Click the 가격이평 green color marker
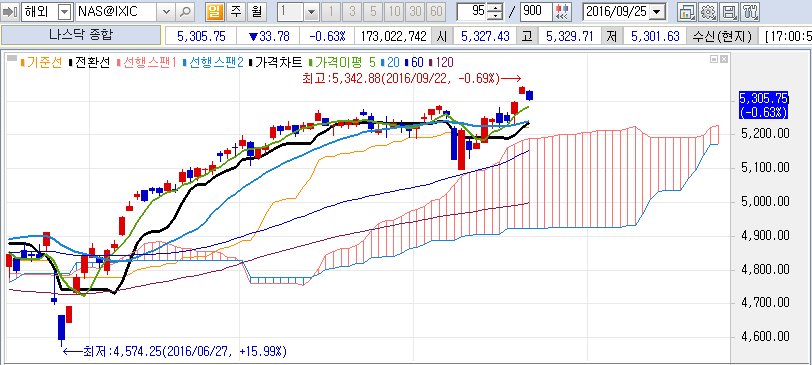 (309, 63)
